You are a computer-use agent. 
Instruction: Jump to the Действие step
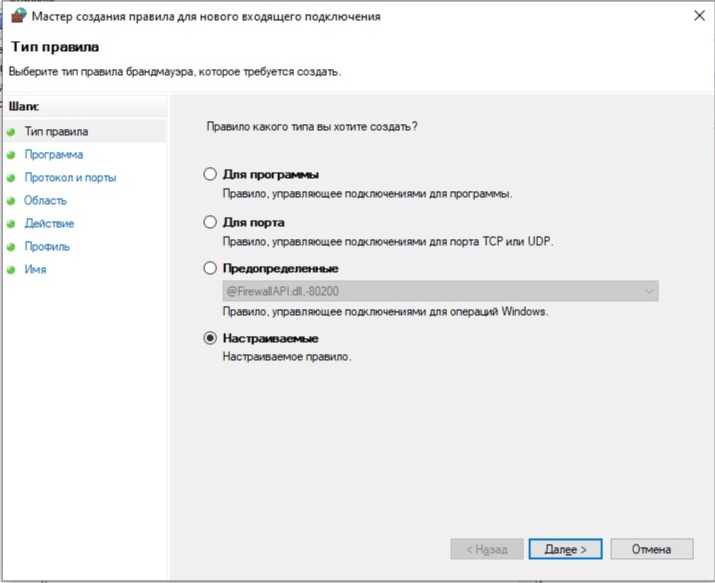click(49, 223)
